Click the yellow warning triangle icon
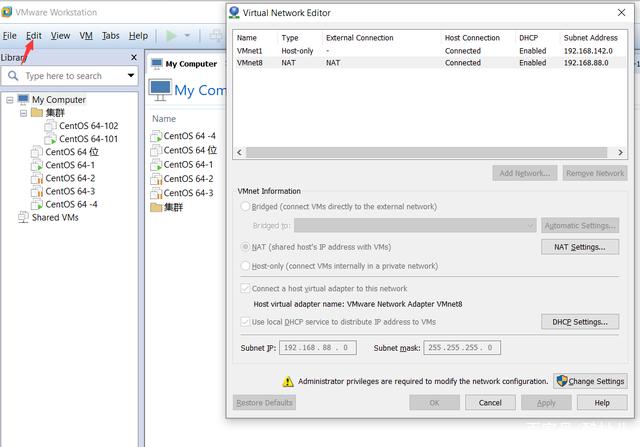This screenshot has height=447, width=640. point(288,381)
